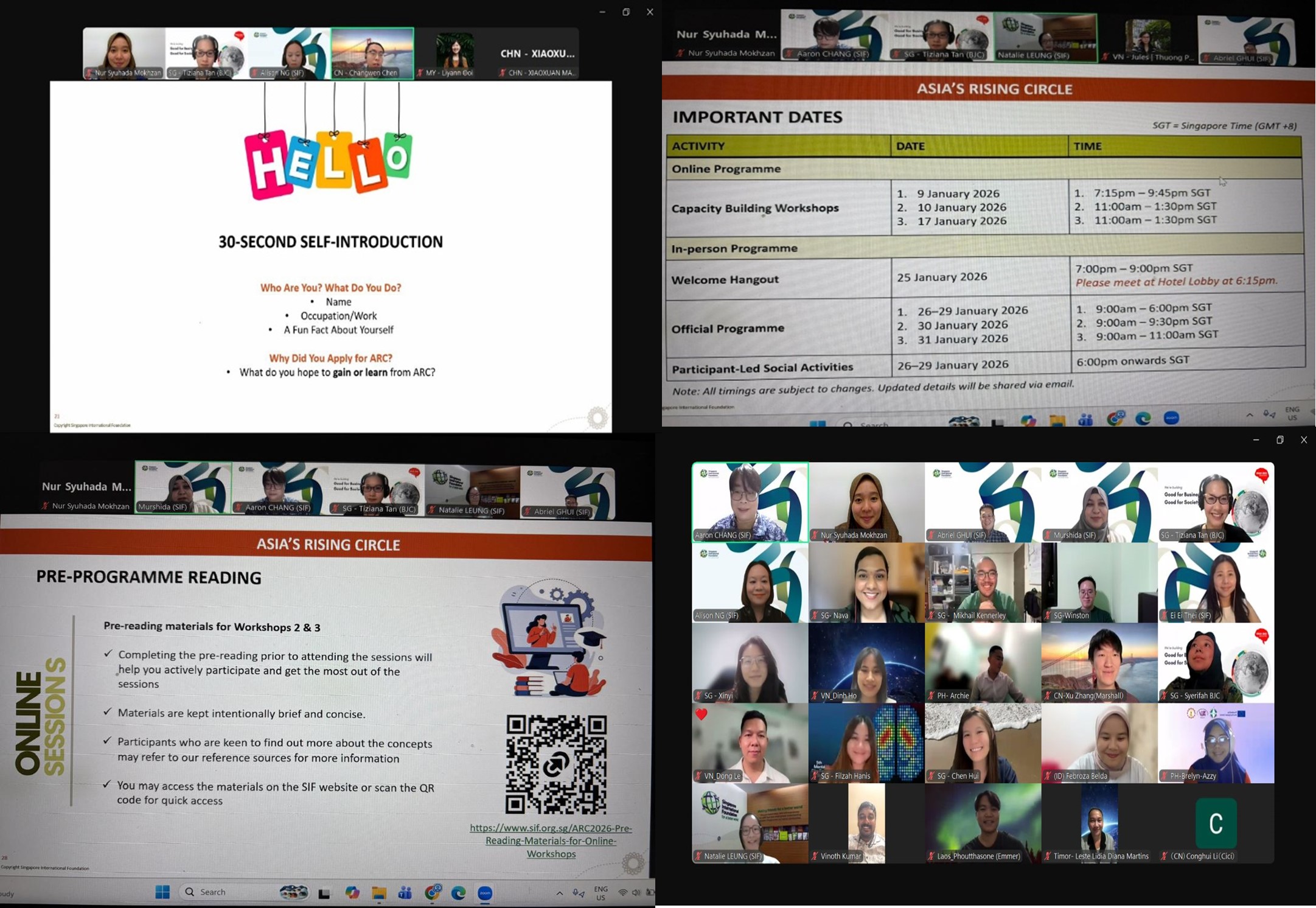The width and height of the screenshot is (1316, 908).
Task: Open Teams in the Important Dates window taskbar
Action: [1086, 420]
